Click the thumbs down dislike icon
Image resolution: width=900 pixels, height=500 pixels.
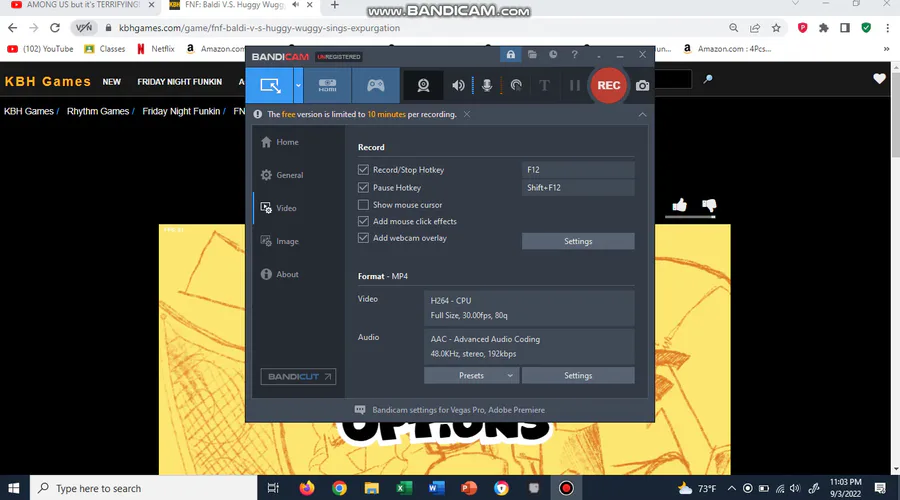(709, 205)
